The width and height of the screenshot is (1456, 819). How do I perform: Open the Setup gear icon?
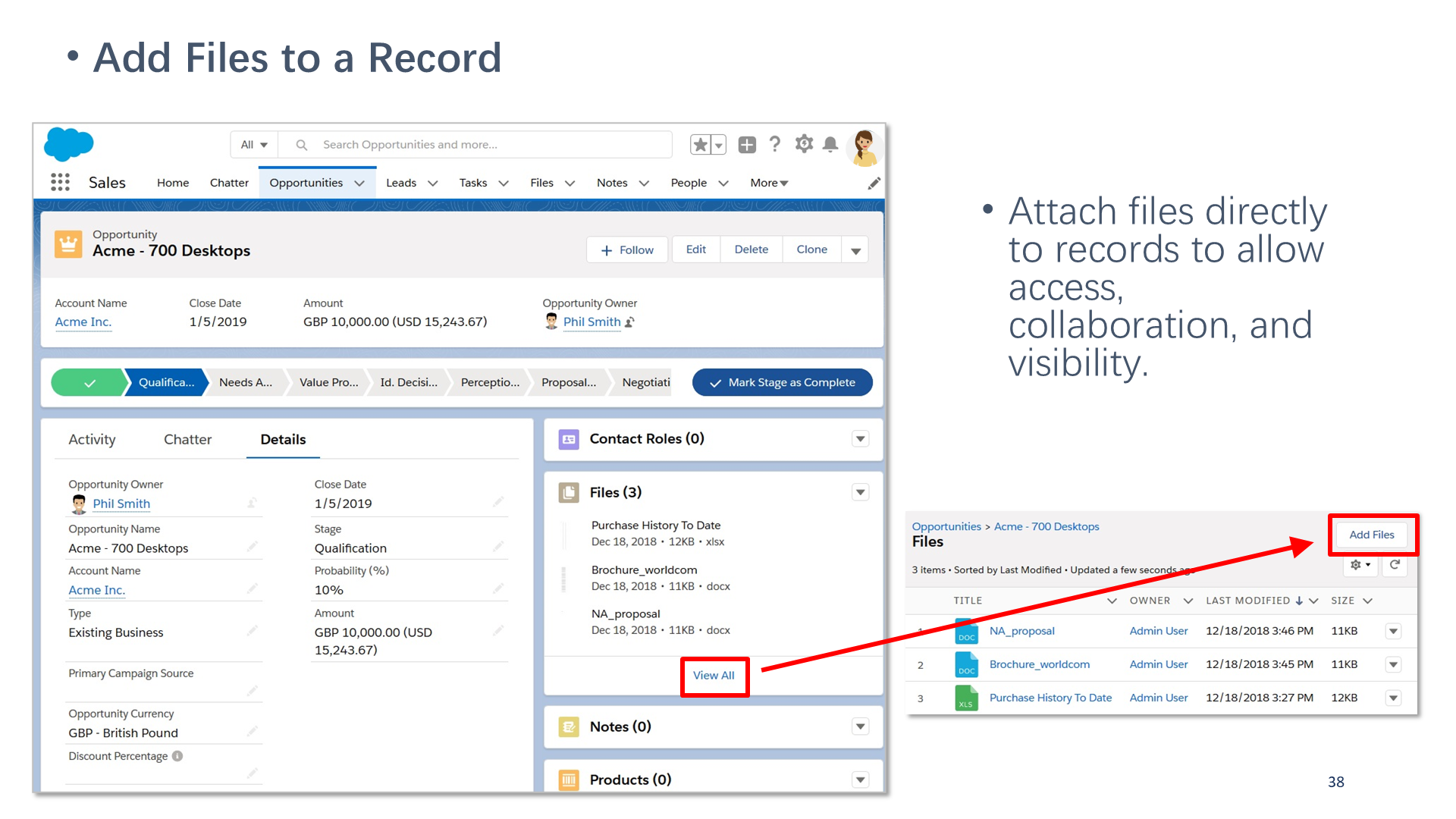click(804, 143)
